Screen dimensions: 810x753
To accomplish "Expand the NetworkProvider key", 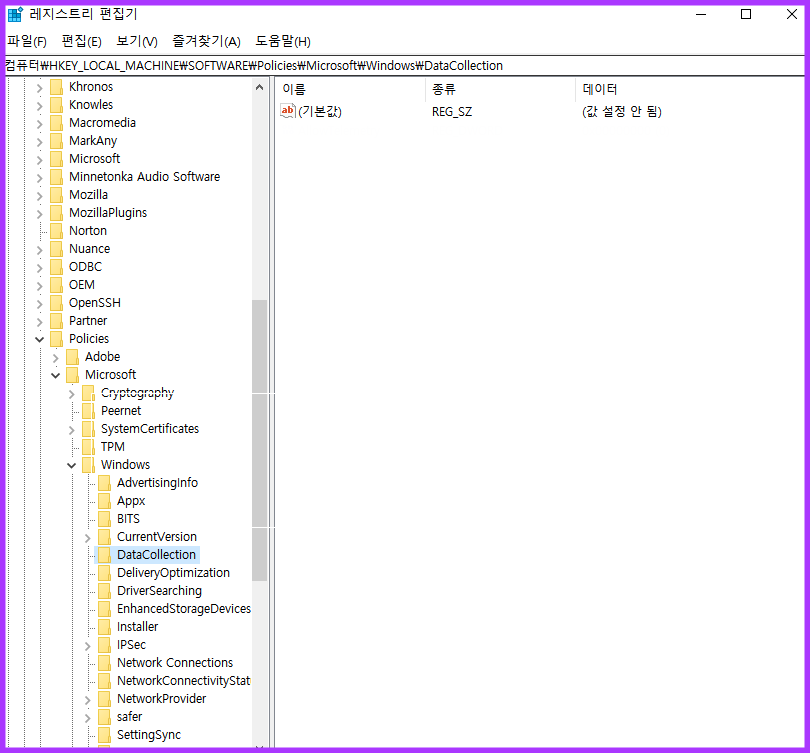I will coord(87,700).
